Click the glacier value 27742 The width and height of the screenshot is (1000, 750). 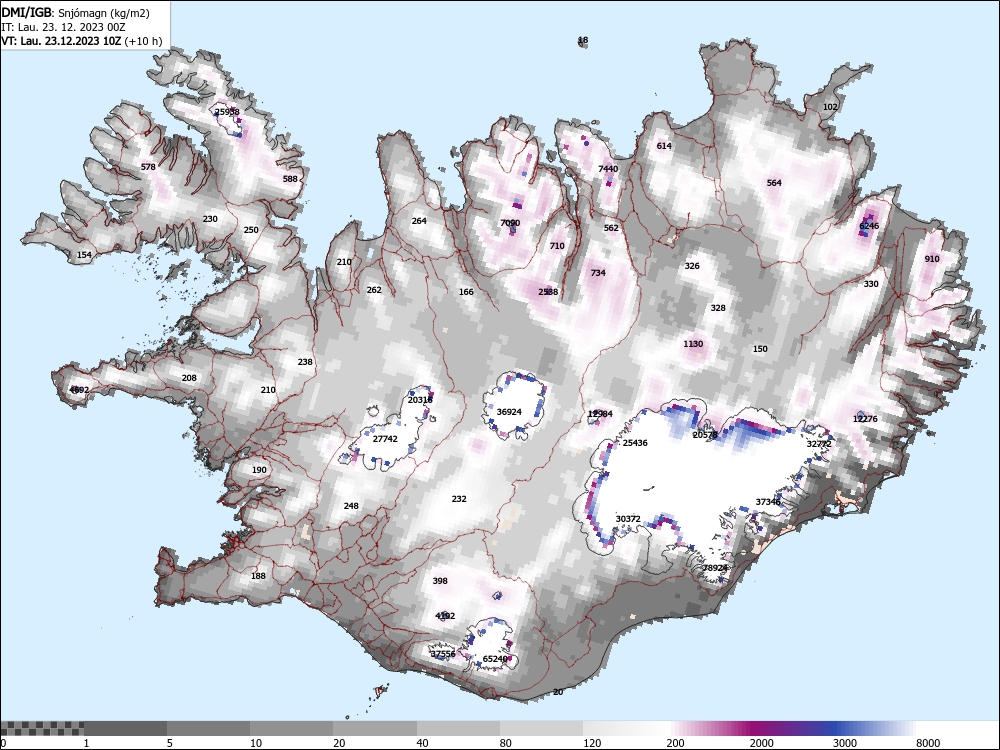pos(385,439)
